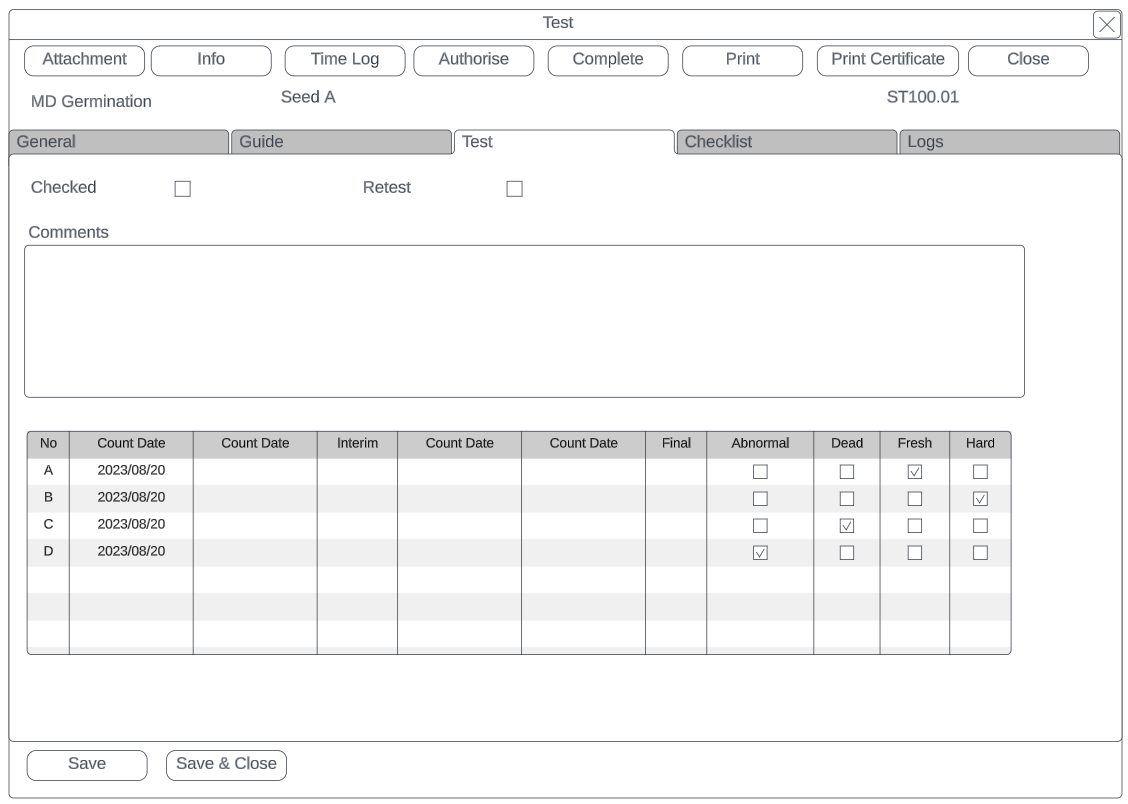Go to the Logs tab
1128x804 pixels.
[1008, 142]
